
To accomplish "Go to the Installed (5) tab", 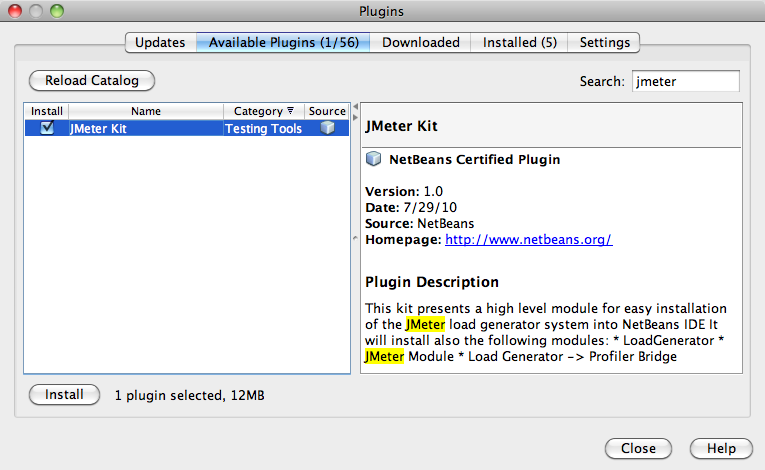I will click(x=520, y=42).
